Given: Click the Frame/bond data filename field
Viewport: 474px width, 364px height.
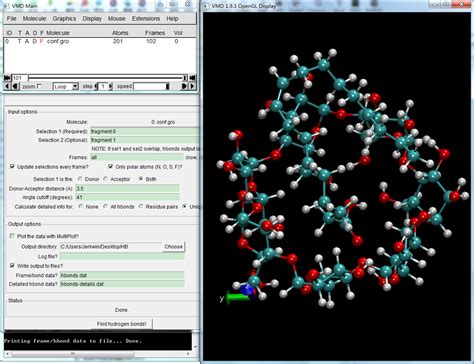Looking at the screenshot, I should 122,275.
